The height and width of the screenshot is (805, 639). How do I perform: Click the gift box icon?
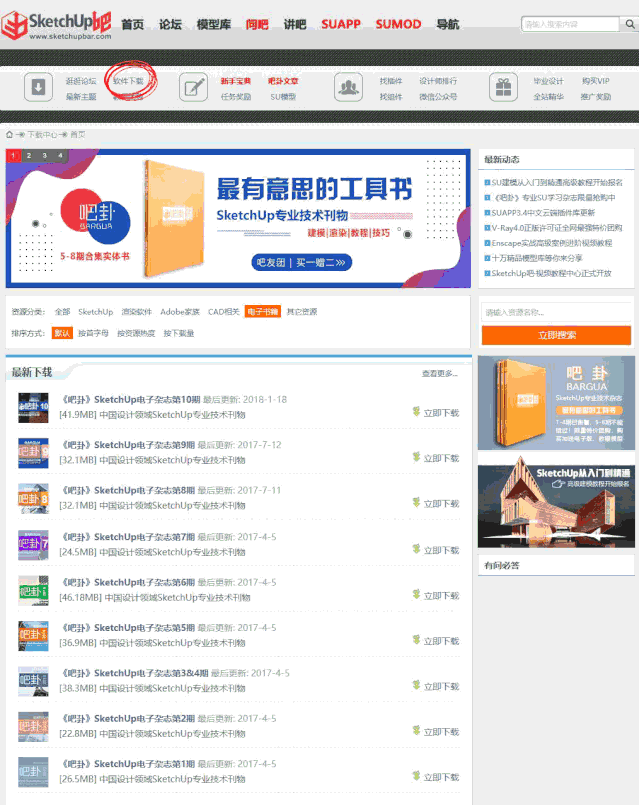[502, 88]
